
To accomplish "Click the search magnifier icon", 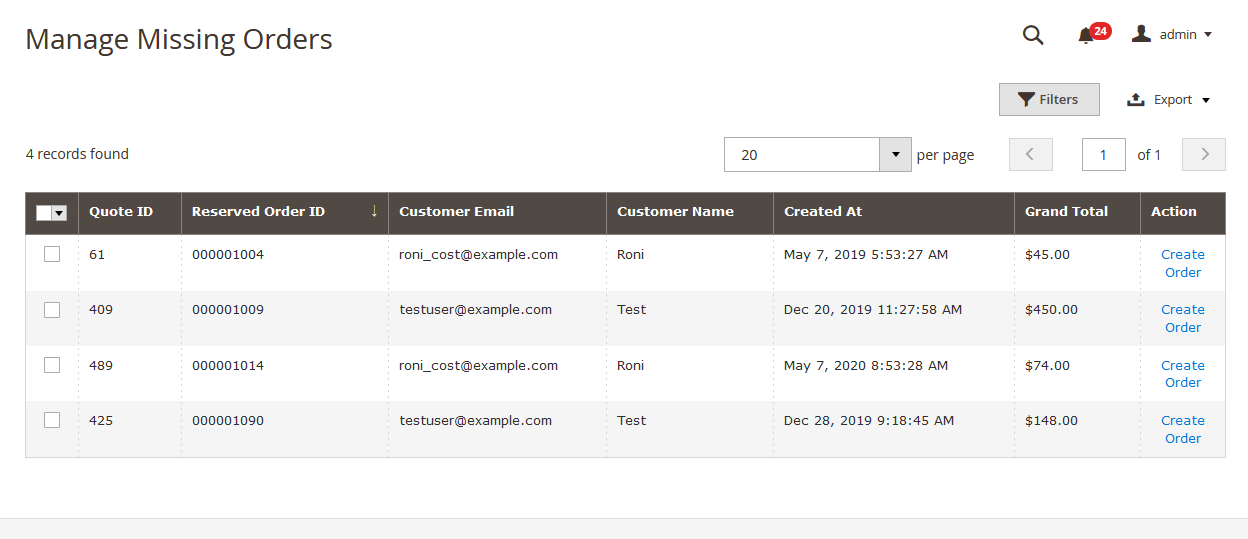I will pyautogui.click(x=1032, y=35).
